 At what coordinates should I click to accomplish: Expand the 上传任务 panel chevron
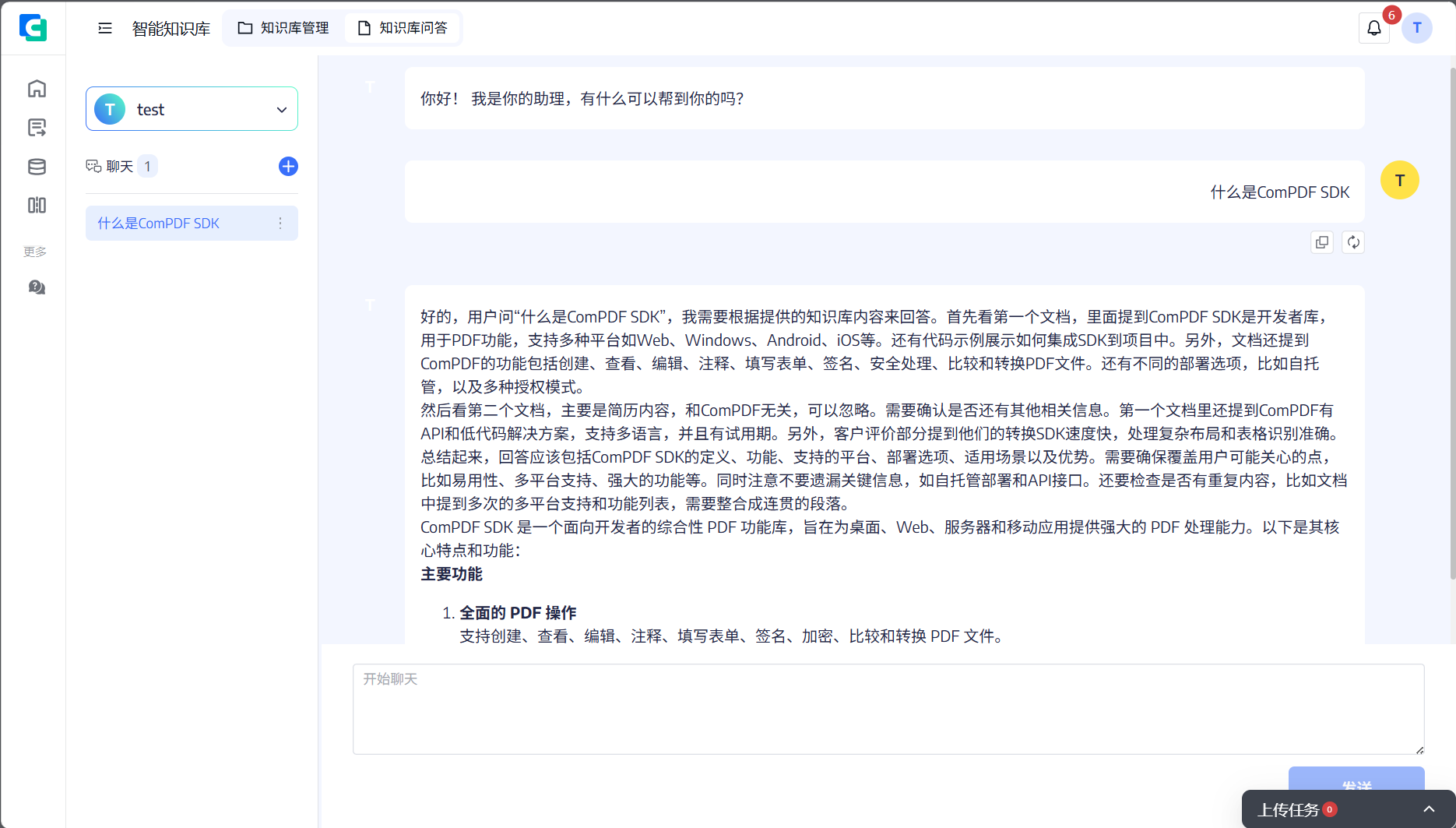click(x=1429, y=809)
